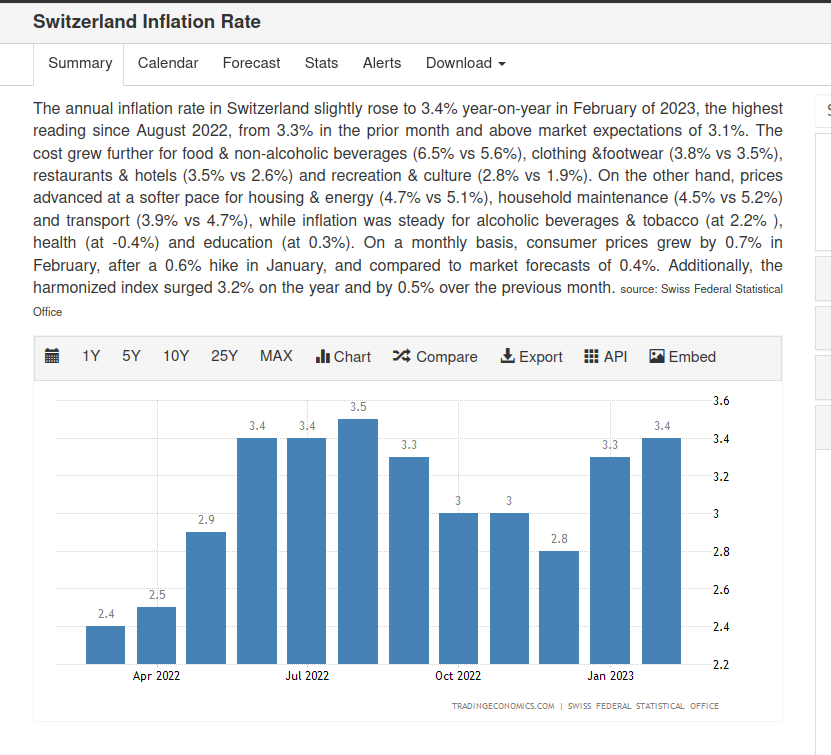
Task: Click the Jul 2022 axis label
Action: click(x=307, y=676)
